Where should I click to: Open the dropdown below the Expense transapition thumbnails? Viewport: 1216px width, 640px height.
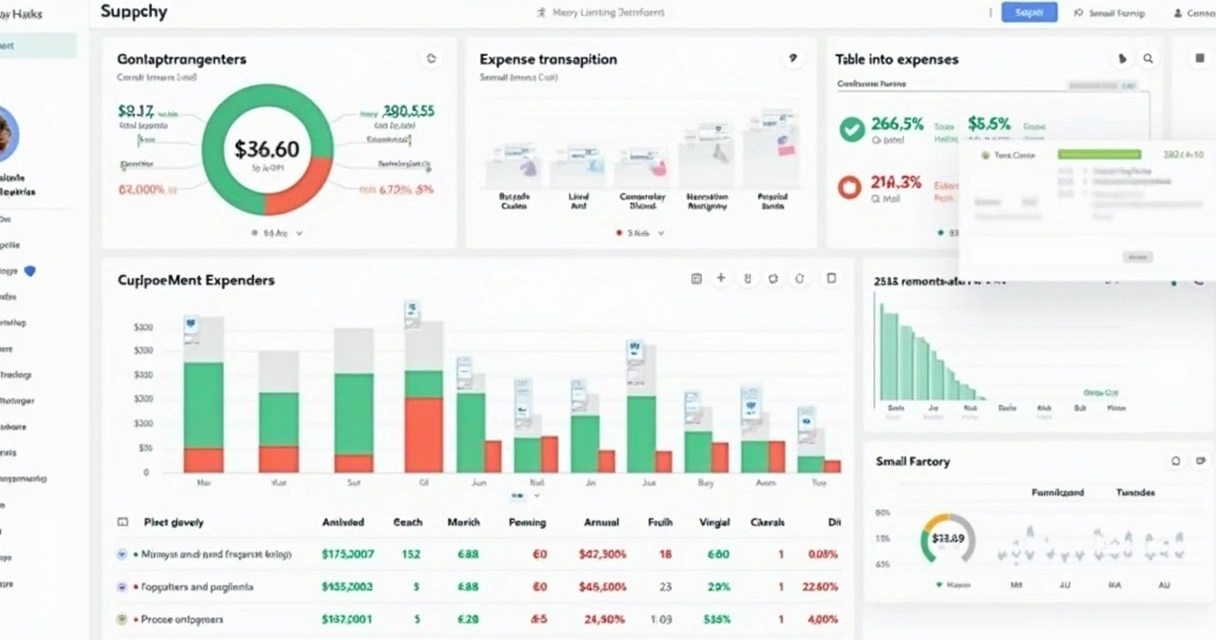pos(640,232)
